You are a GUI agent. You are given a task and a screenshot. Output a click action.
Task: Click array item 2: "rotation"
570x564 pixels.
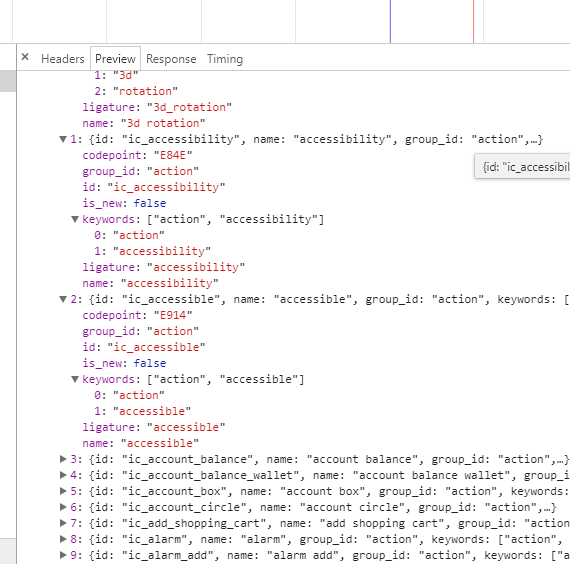136,91
